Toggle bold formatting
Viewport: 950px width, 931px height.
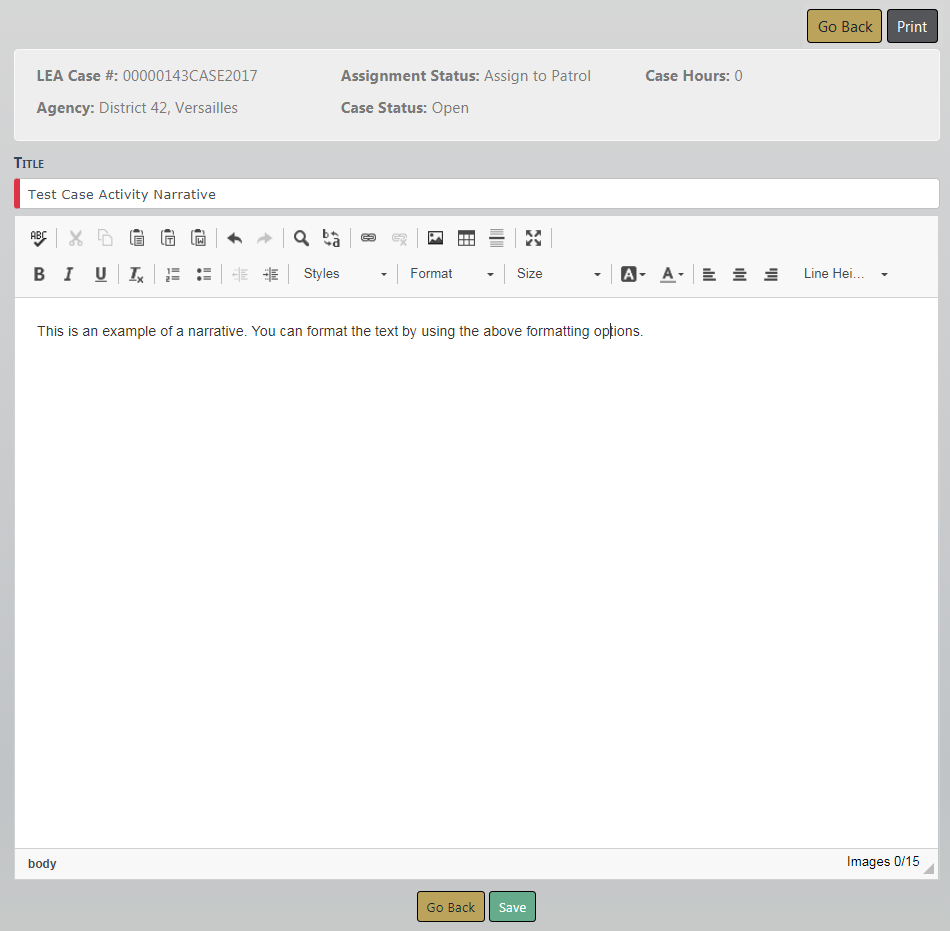pyautogui.click(x=39, y=274)
